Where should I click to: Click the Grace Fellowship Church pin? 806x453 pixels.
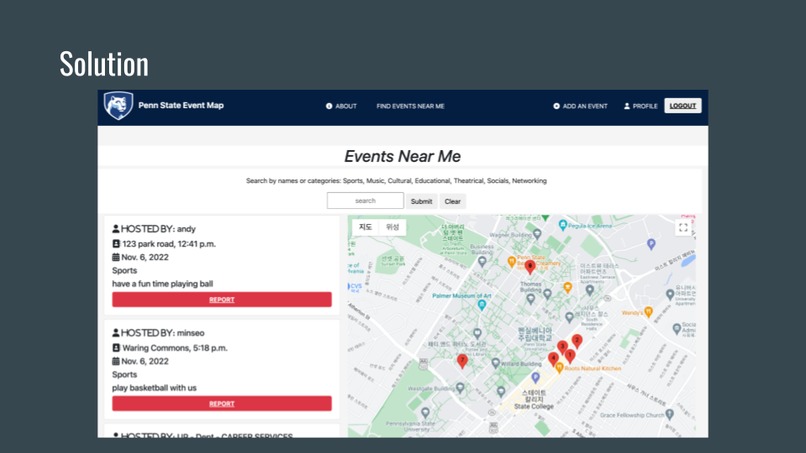669,414
